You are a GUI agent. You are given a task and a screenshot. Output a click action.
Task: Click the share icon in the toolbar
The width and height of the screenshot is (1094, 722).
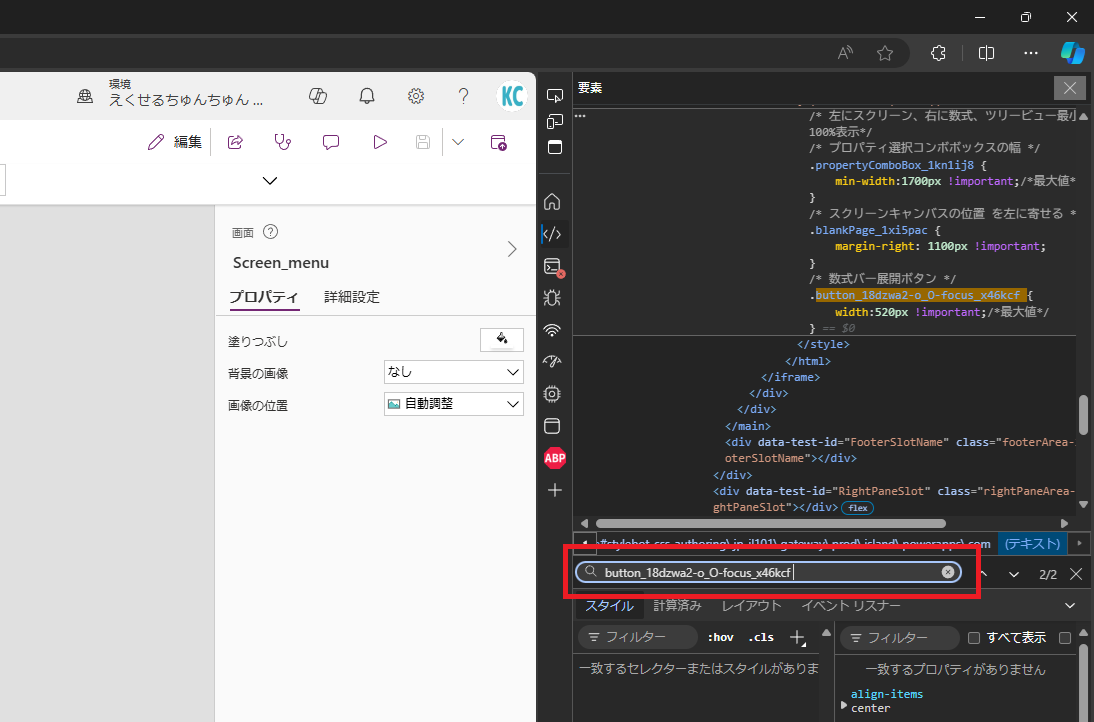(x=235, y=142)
